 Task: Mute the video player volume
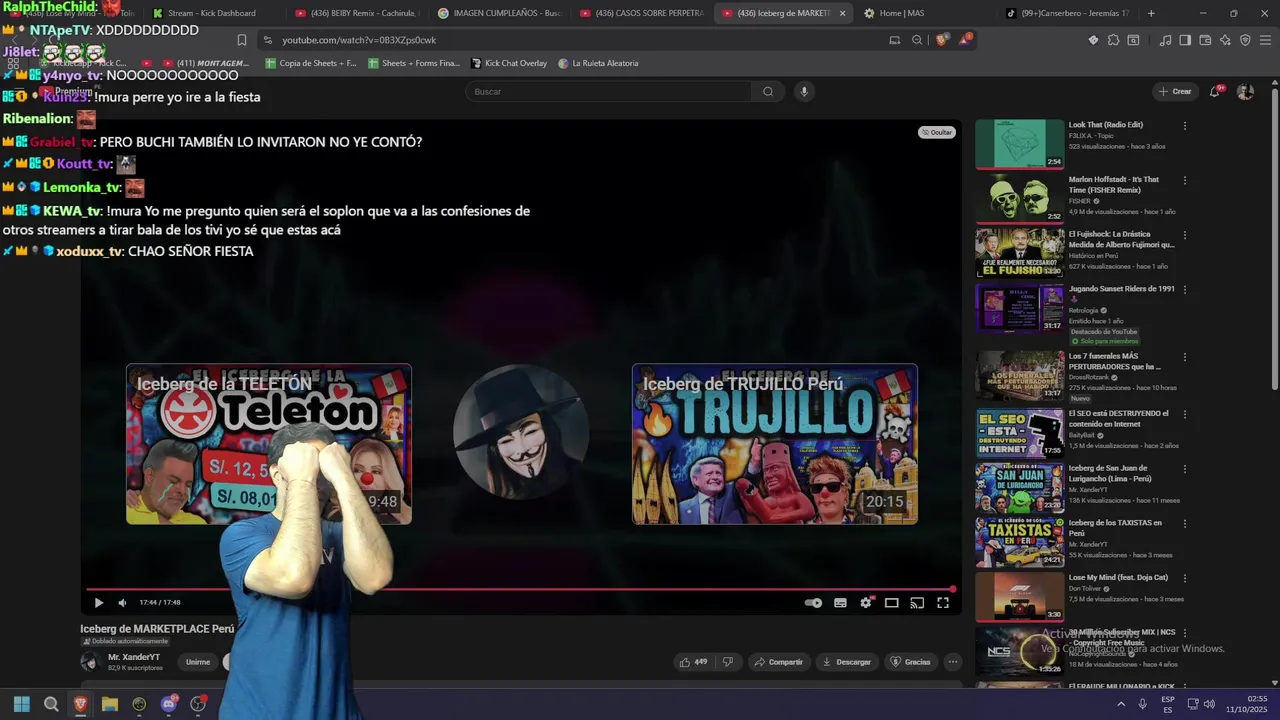pos(122,603)
